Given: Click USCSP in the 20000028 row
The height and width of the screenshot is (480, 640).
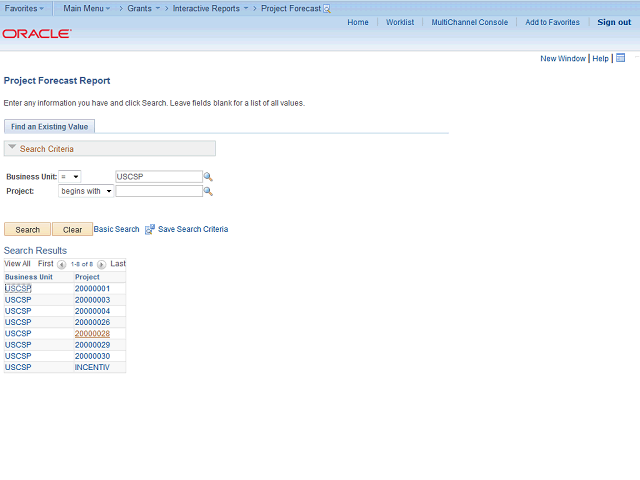Looking at the screenshot, I should point(18,333).
